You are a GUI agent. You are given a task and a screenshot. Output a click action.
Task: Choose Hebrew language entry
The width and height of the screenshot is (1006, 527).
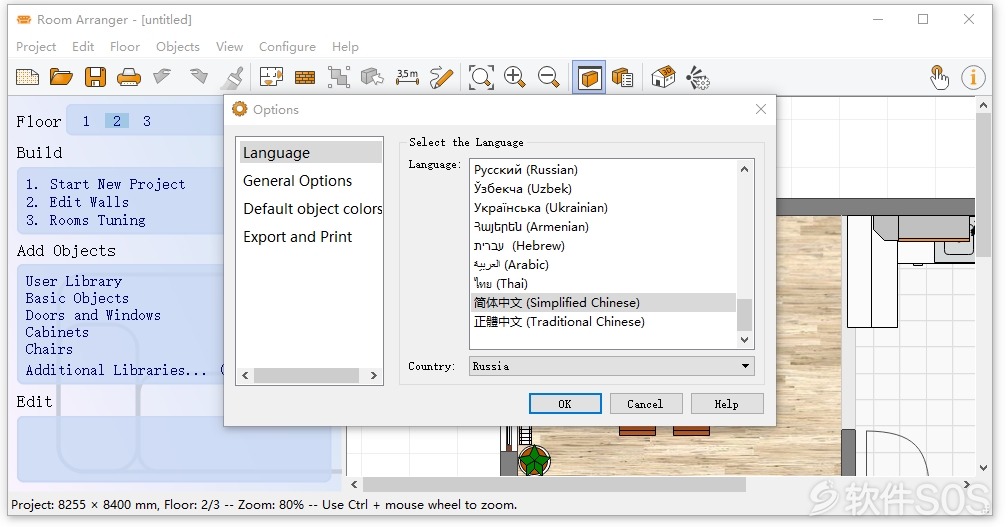[x=604, y=246]
